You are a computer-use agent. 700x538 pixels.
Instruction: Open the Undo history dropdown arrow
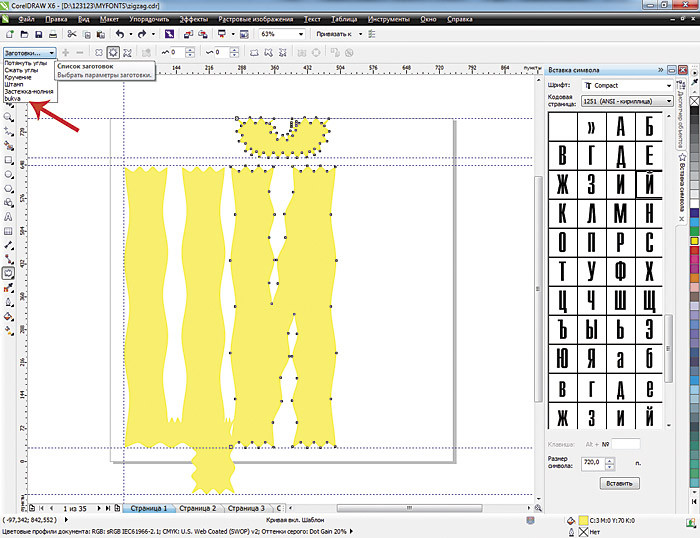[130, 34]
